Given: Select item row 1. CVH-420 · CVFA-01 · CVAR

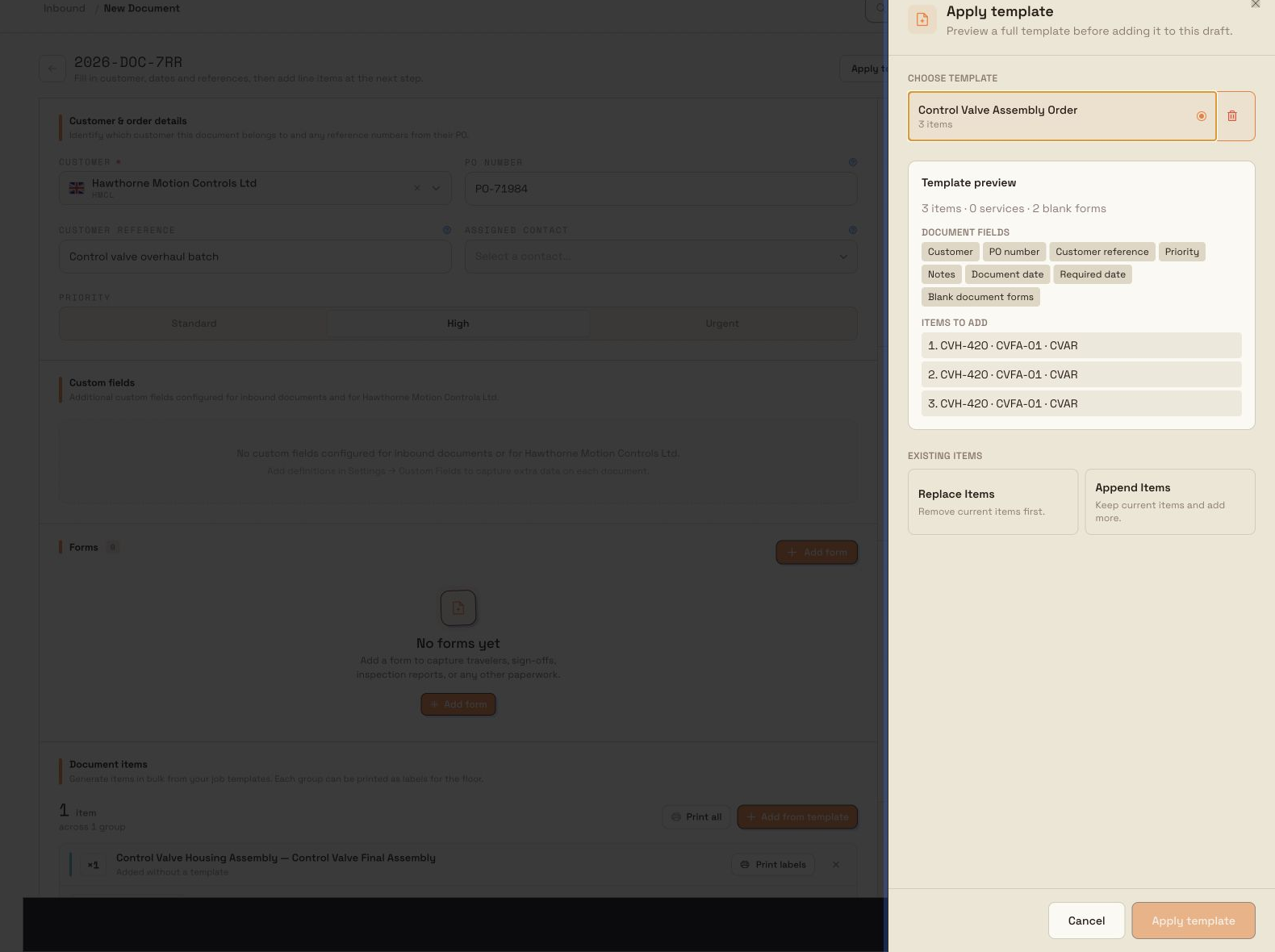Looking at the screenshot, I should click(x=1081, y=345).
